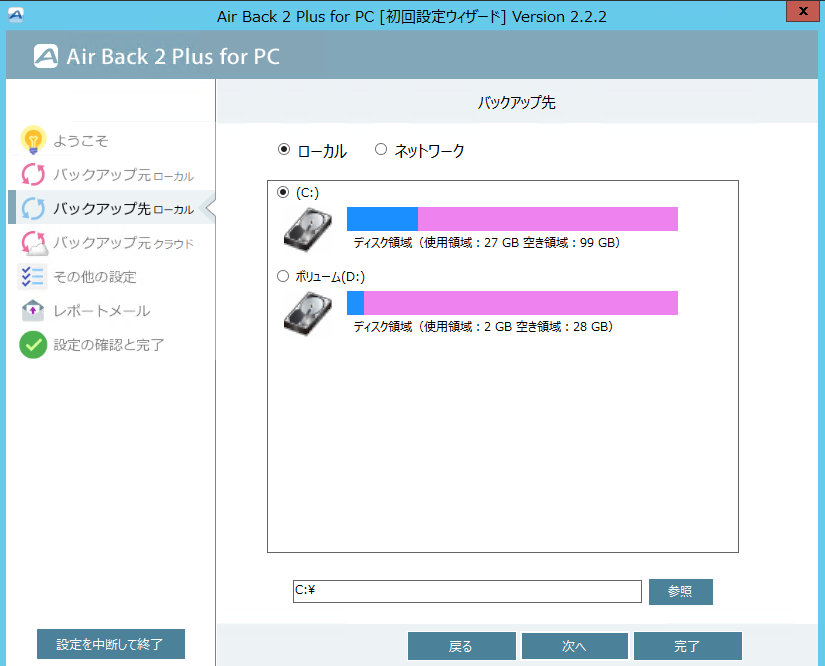The image size is (825, 666).
Task: Click the blue sync icon for バックアップ先ローカル
Action: pos(33,209)
